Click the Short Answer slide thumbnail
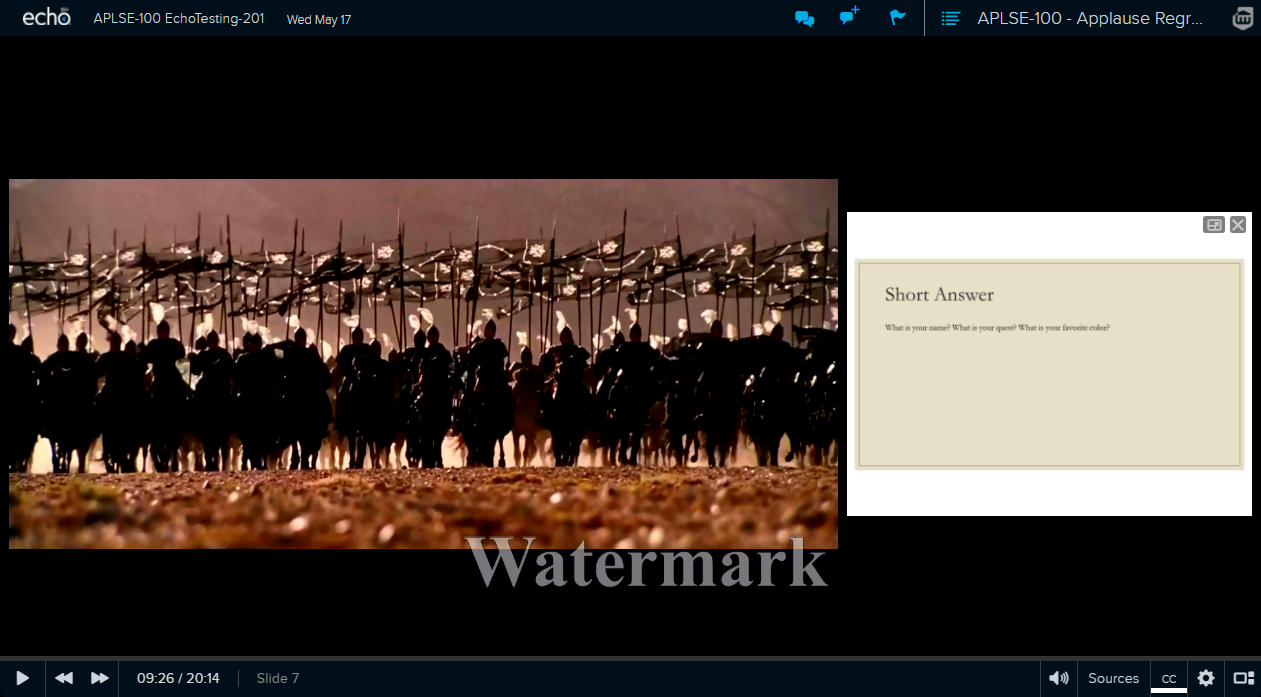 coord(1049,364)
